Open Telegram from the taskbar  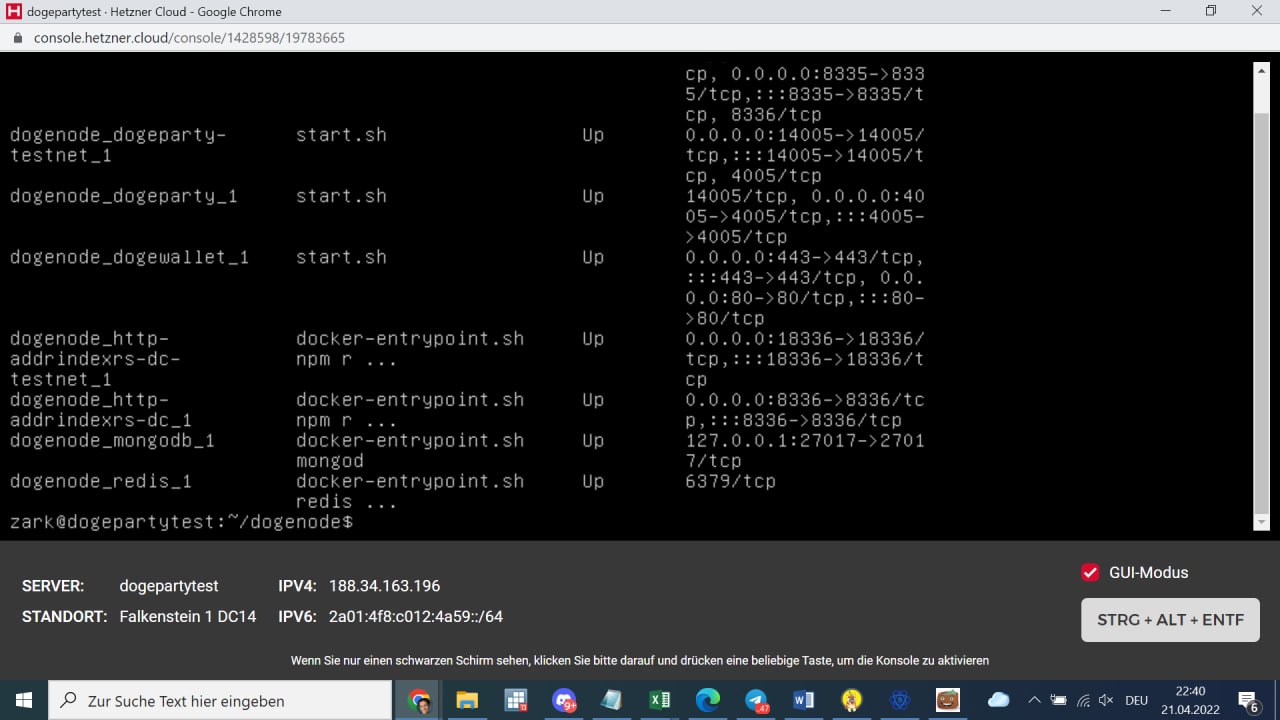(x=756, y=700)
